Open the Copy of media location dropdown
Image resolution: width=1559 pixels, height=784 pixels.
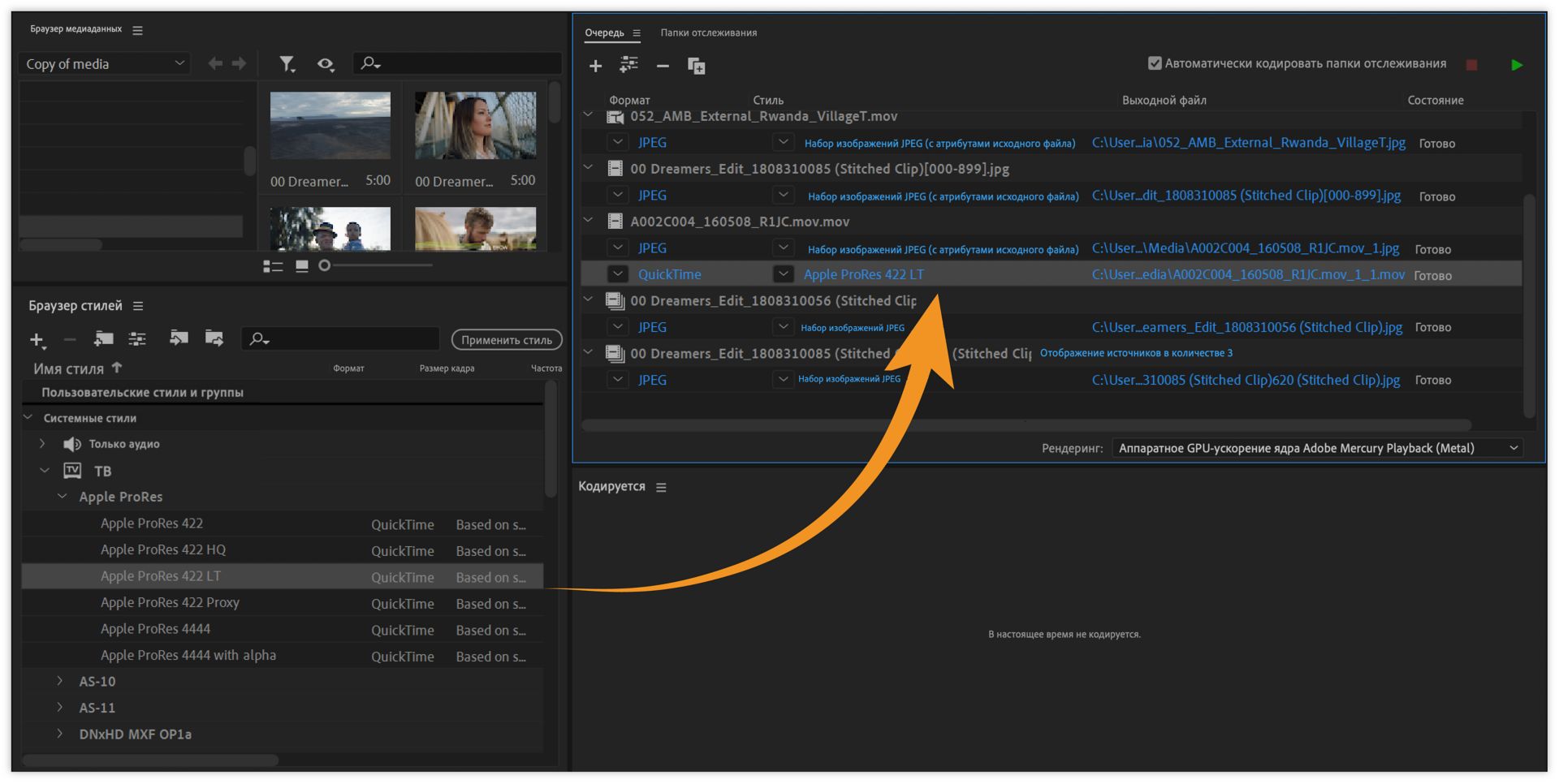point(104,63)
